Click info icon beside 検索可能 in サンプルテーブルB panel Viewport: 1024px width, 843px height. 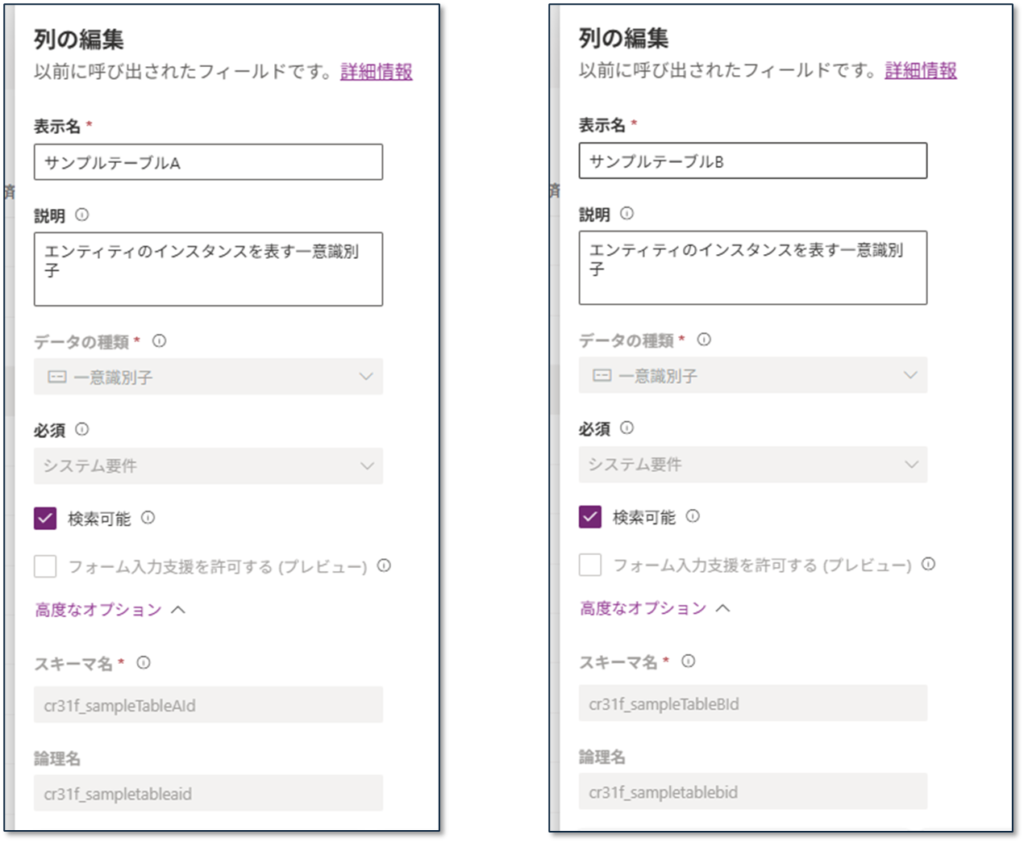point(693,517)
